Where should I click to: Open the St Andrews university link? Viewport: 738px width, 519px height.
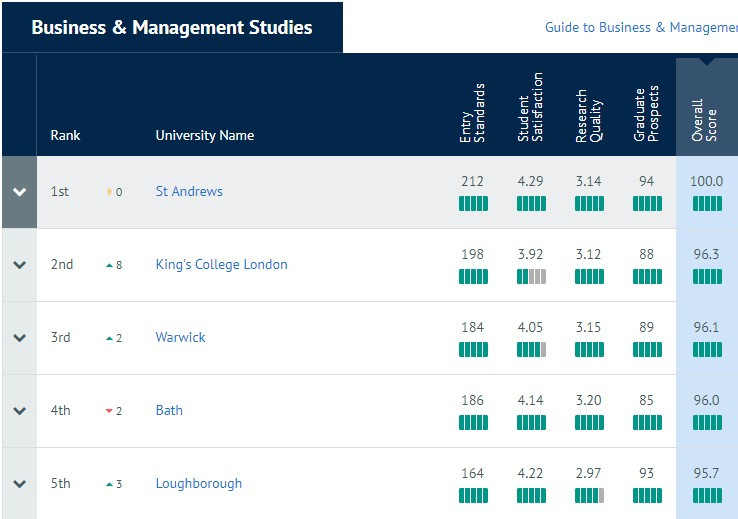point(189,192)
